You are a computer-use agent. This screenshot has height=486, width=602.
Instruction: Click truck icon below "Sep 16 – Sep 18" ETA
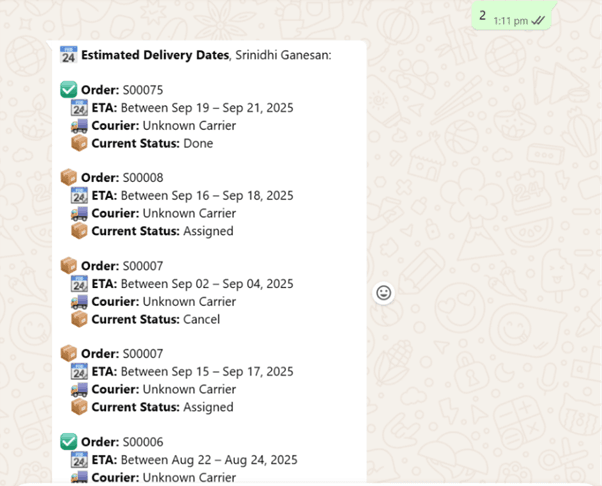tap(79, 213)
